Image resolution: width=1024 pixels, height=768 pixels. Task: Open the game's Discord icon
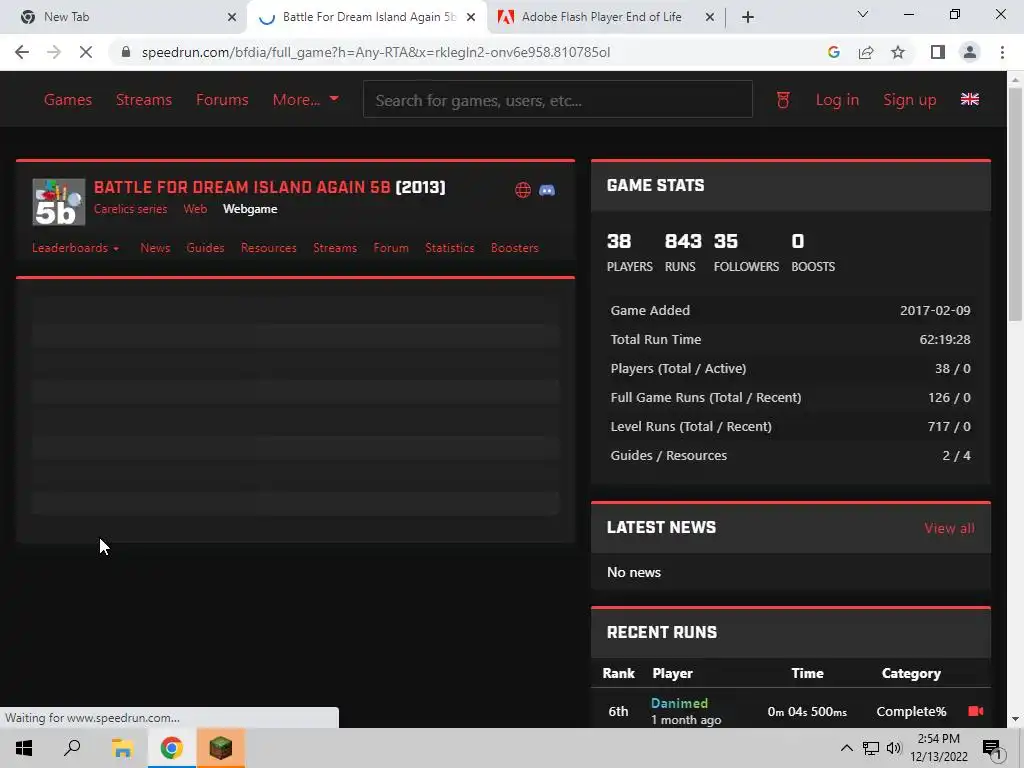click(547, 190)
